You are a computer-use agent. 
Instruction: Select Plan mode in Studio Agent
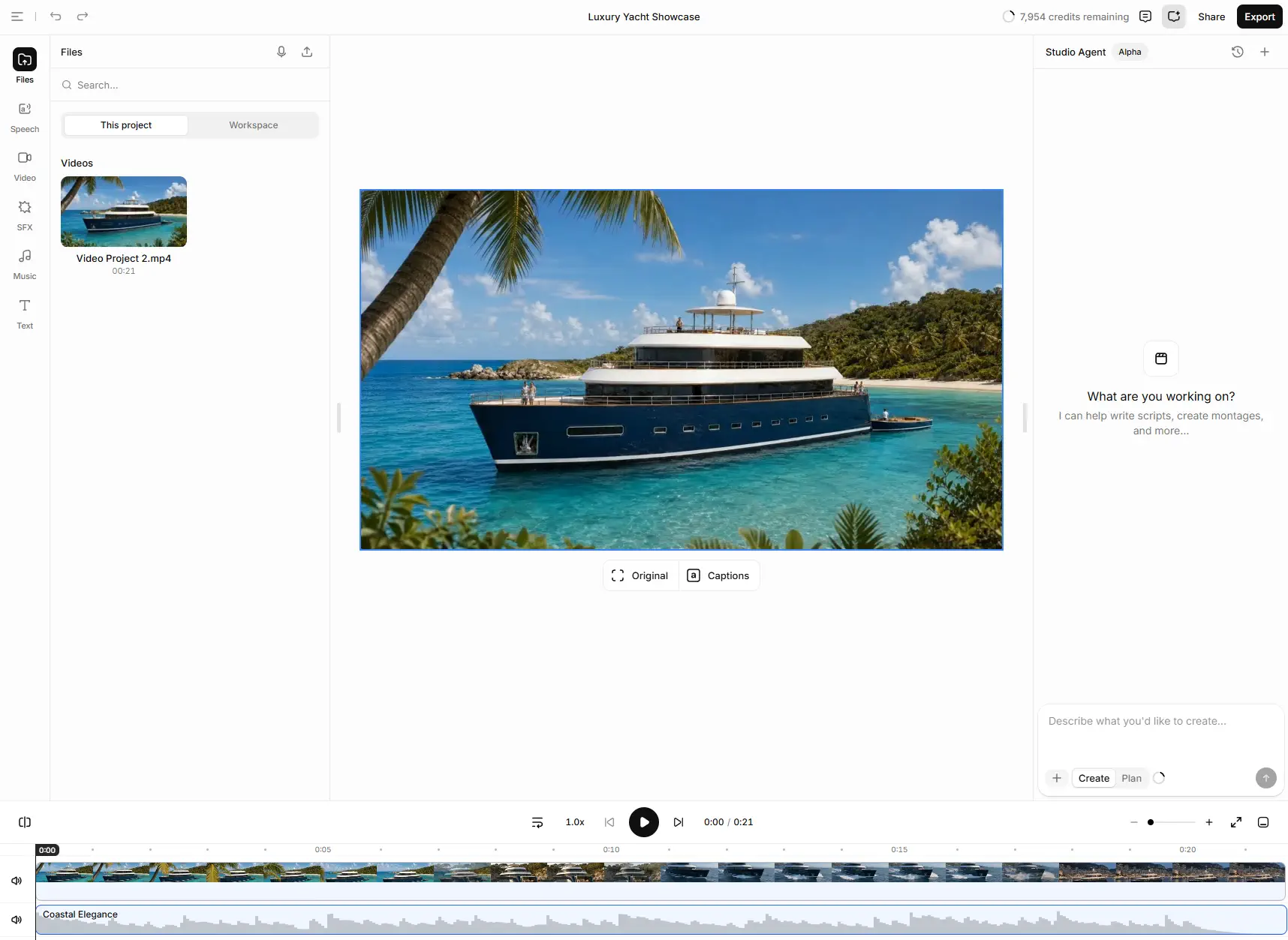click(x=1131, y=778)
